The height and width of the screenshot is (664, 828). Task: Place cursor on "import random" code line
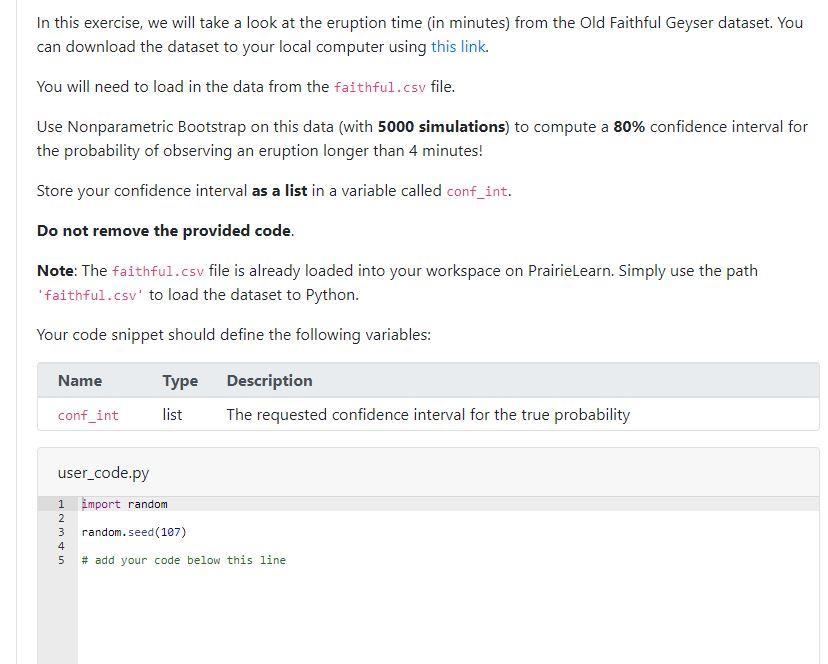tap(125, 504)
